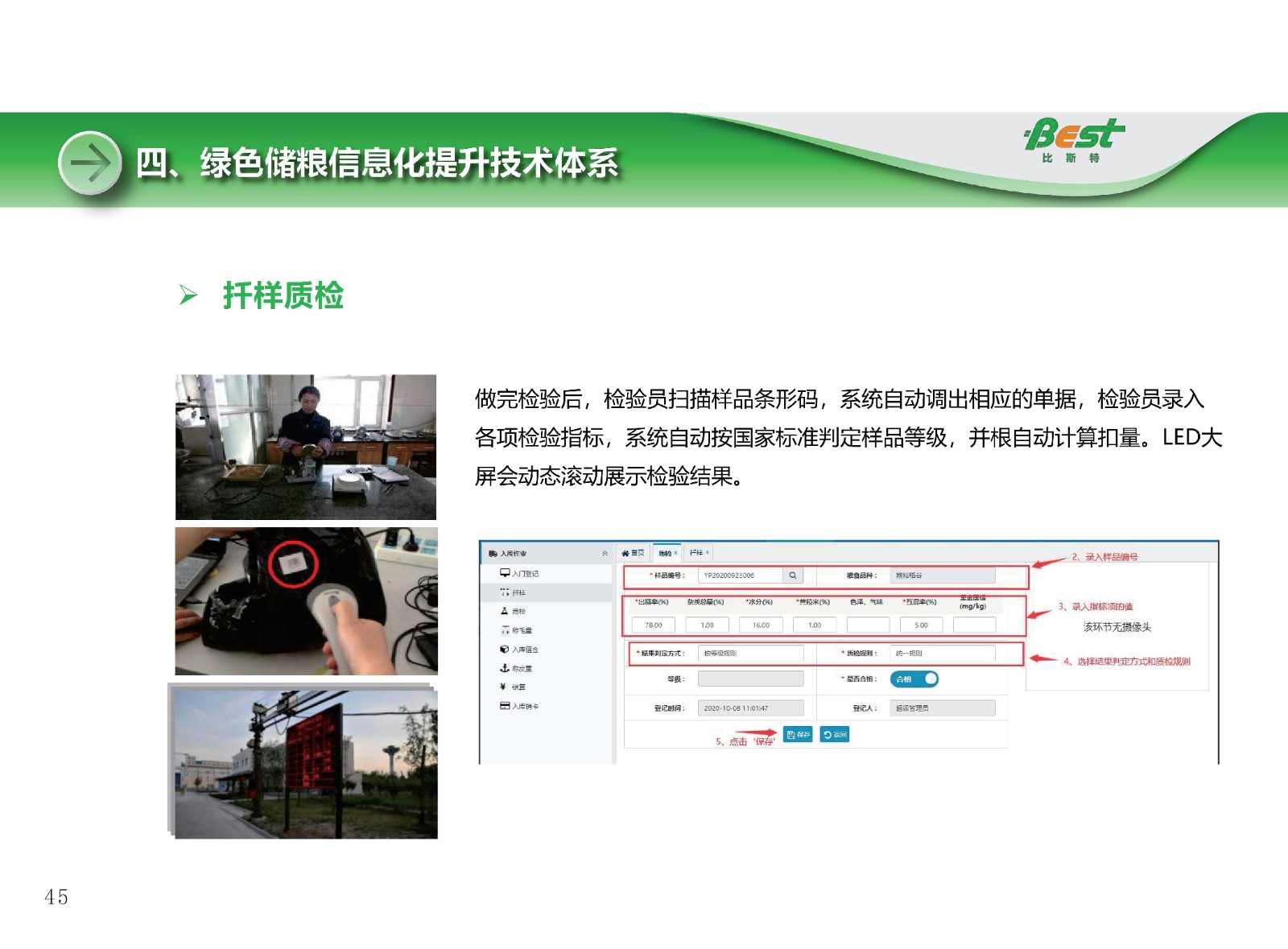Click the LED display board photo thumbnail

click(306, 763)
